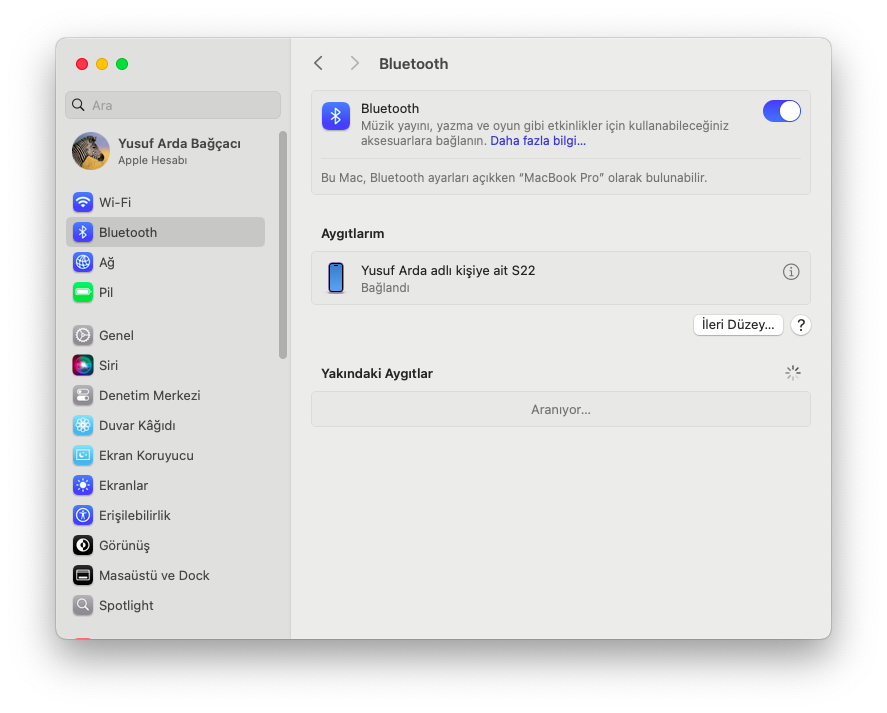Open Ekran Koruyucu icon in sidebar

[x=83, y=455]
